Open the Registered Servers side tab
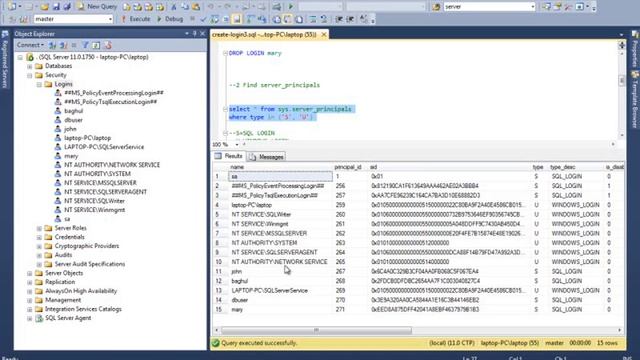This screenshot has width=640, height=360. click(5, 60)
